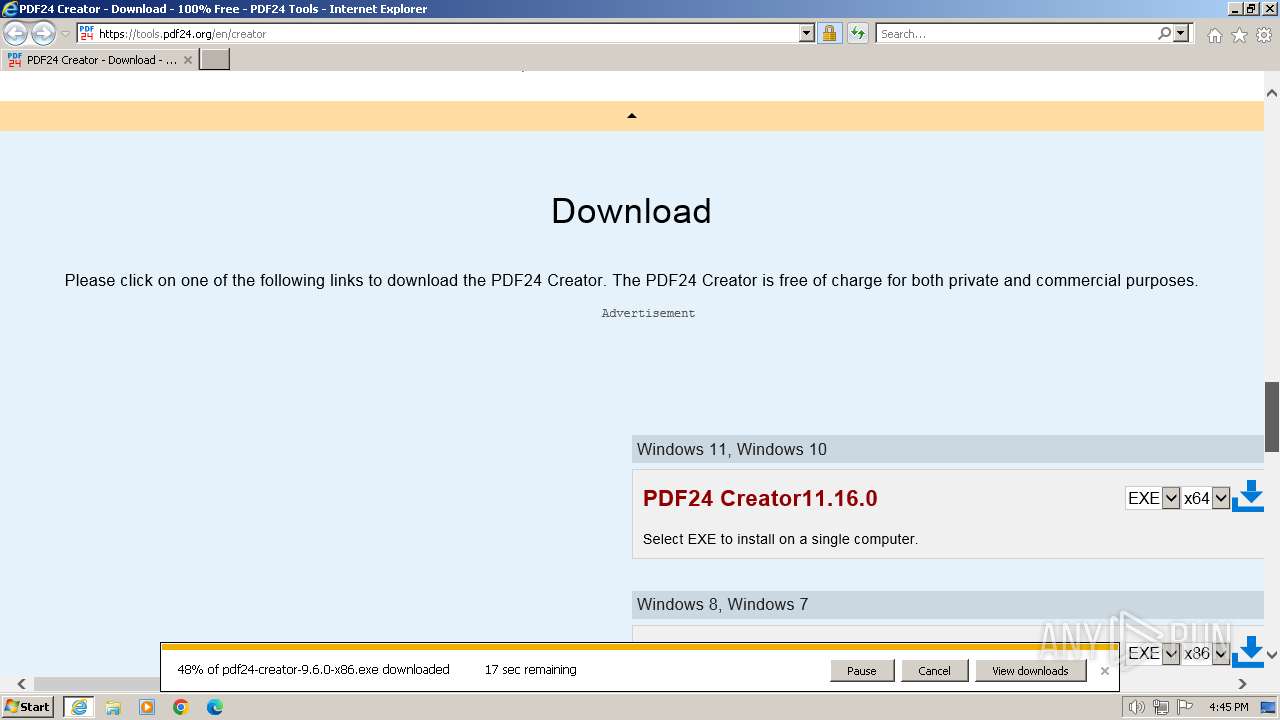Open EXE format dropdown in Windows 8 section
The height and width of the screenshot is (720, 1280).
coord(1153,653)
